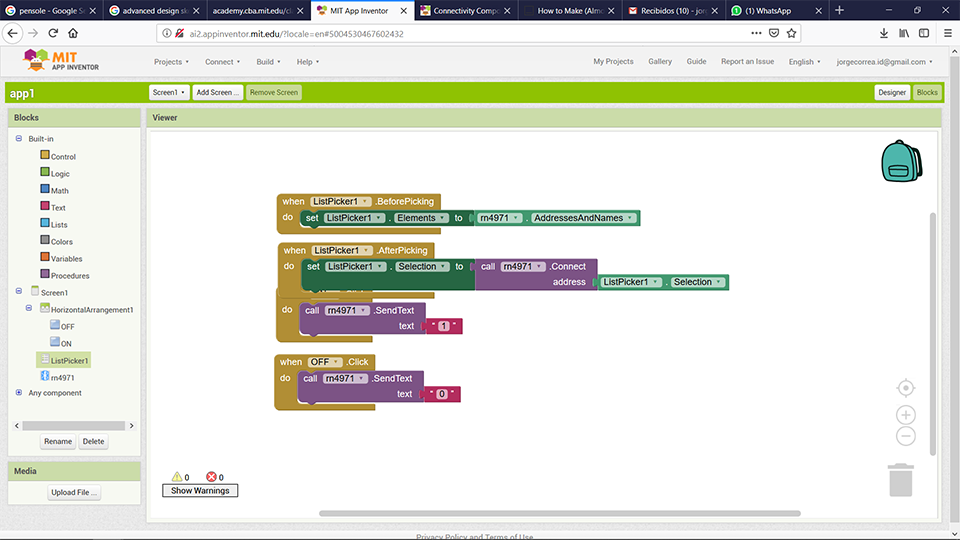Click the red error counter icon
The image size is (960, 540).
coord(211,476)
